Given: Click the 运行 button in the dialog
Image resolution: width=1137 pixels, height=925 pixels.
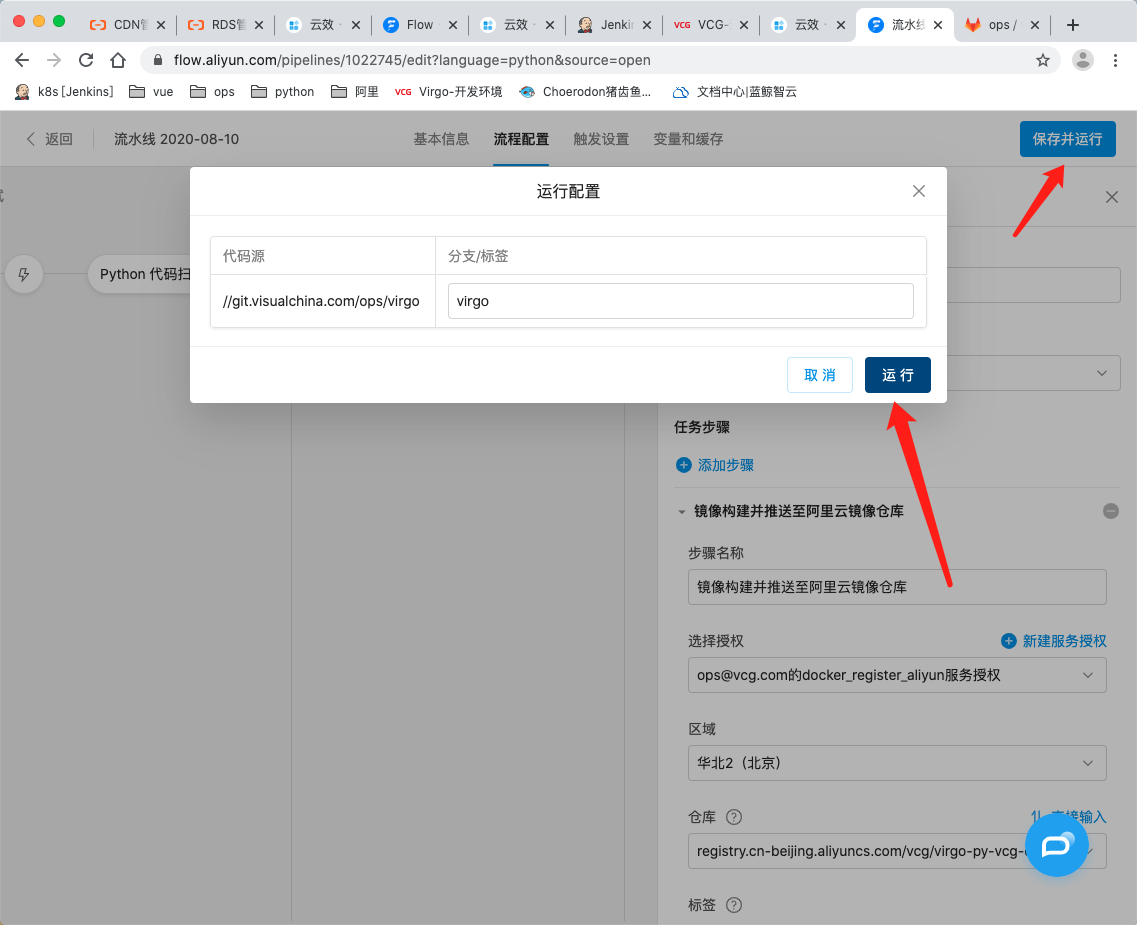Looking at the screenshot, I should pyautogui.click(x=897, y=375).
